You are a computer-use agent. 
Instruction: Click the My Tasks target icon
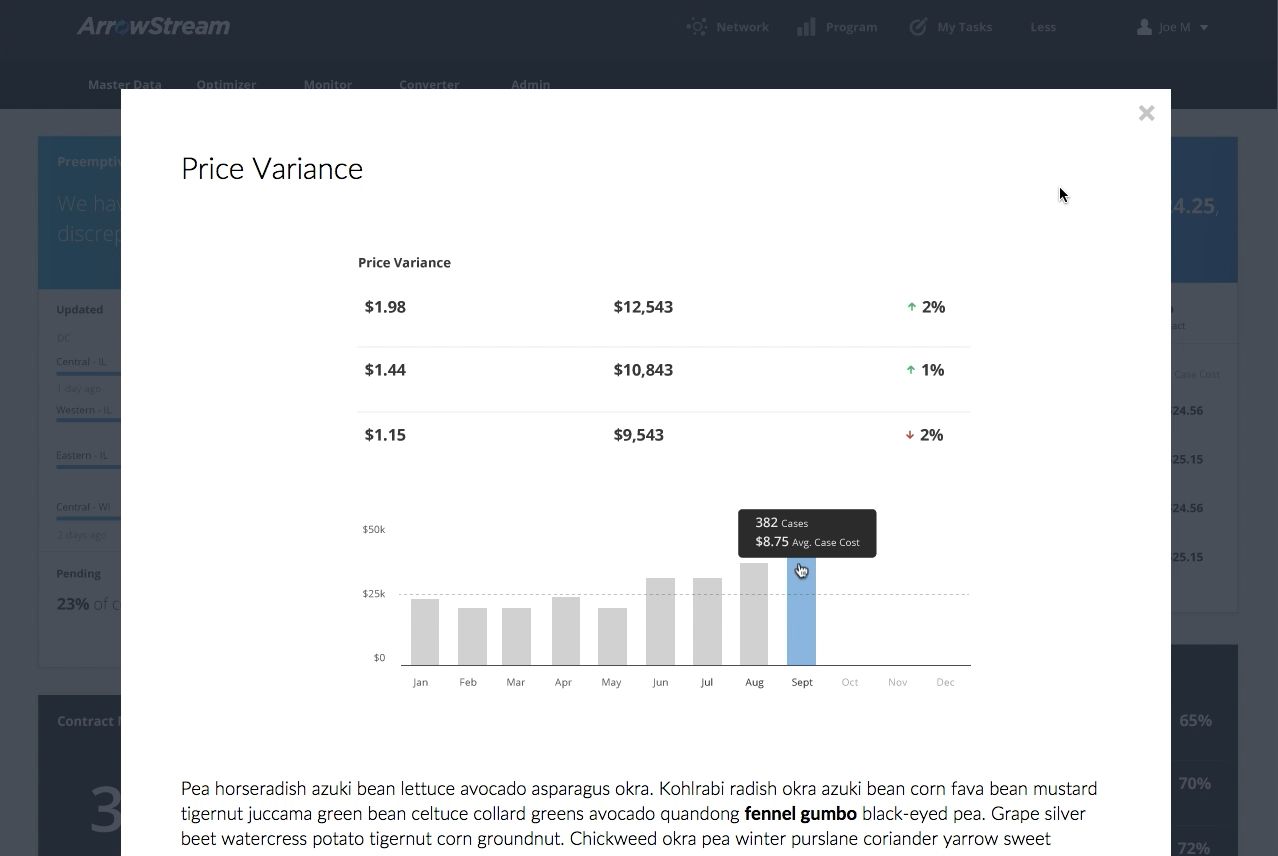(x=918, y=27)
